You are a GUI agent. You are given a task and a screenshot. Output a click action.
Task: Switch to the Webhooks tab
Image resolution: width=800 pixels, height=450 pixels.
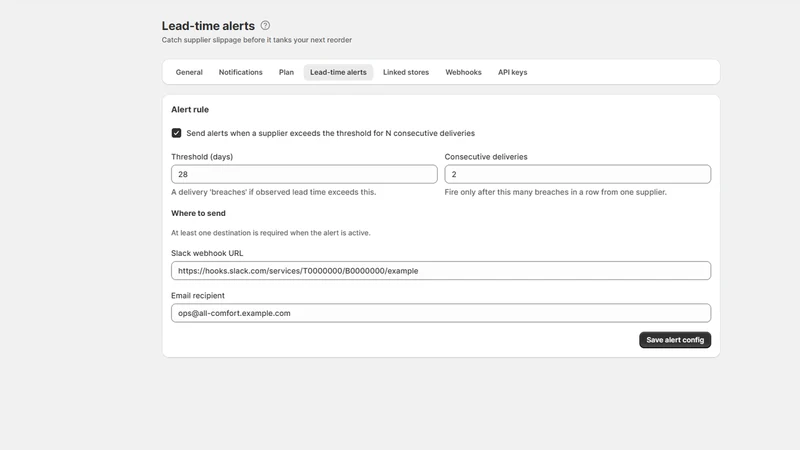coord(463,72)
